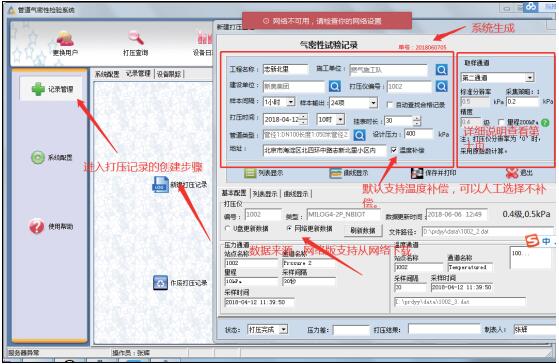The width and height of the screenshot is (559, 364).
Task: Select the U盘更新数据 radio button
Action: click(227, 228)
